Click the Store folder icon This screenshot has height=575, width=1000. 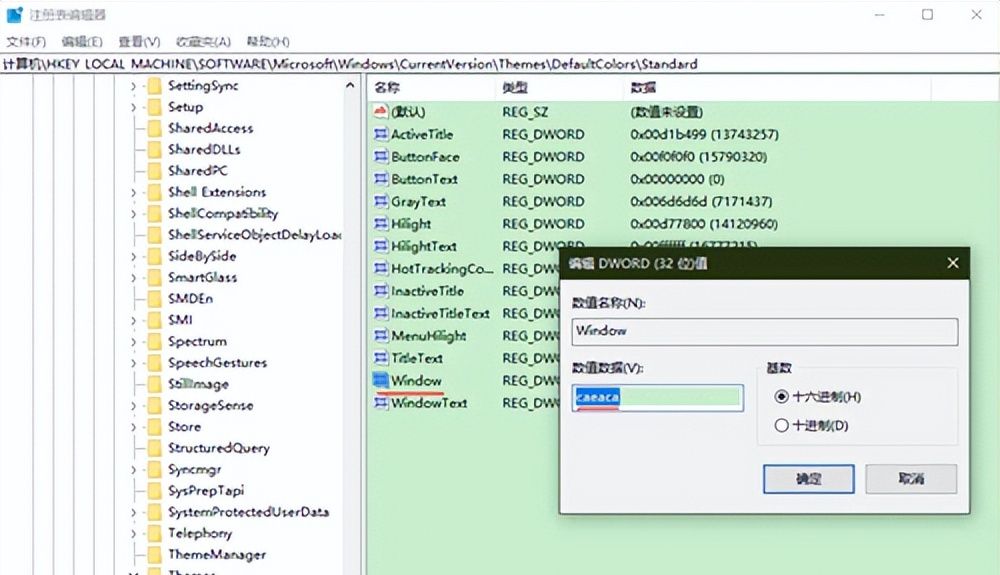tap(154, 426)
